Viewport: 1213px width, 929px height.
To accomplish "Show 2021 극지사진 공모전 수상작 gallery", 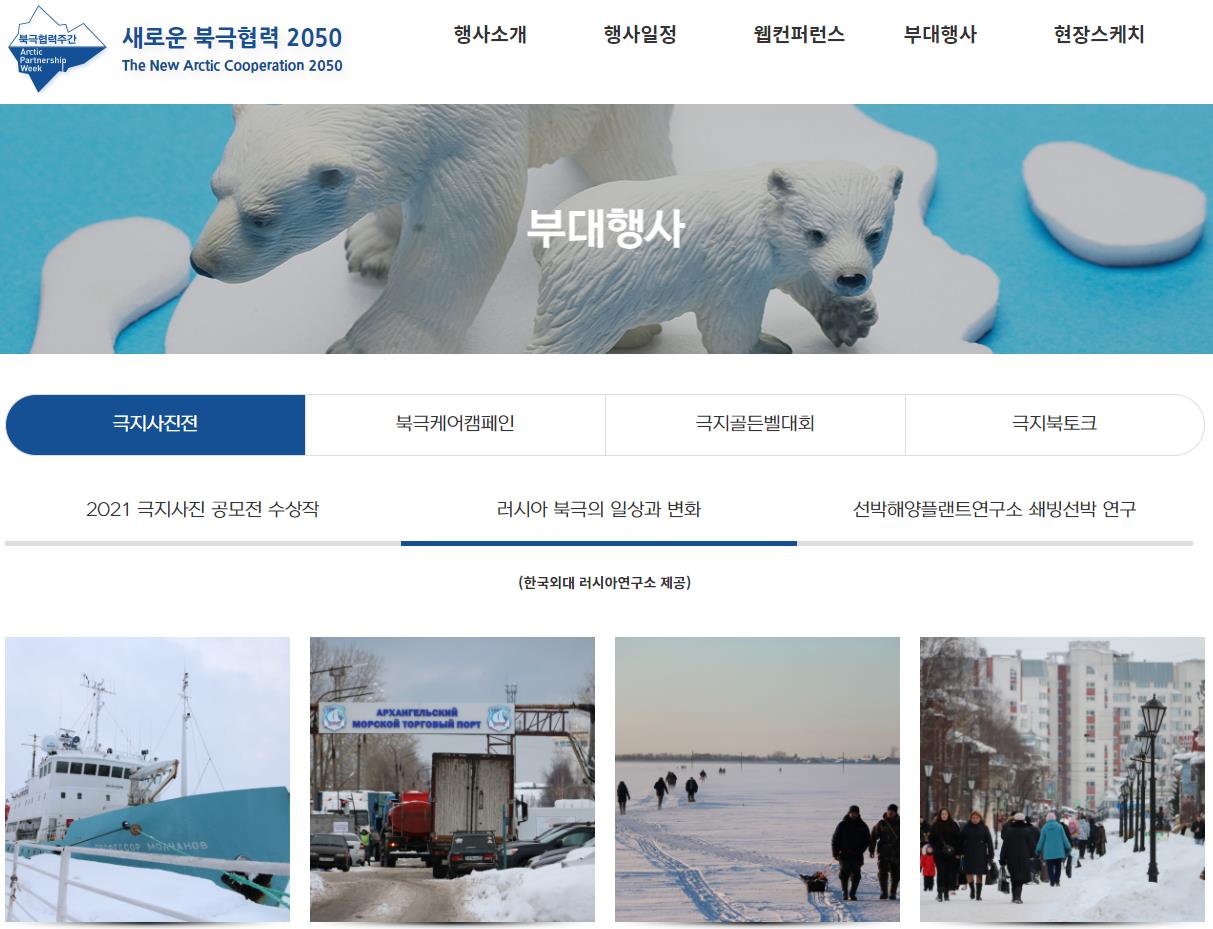I will [x=203, y=510].
